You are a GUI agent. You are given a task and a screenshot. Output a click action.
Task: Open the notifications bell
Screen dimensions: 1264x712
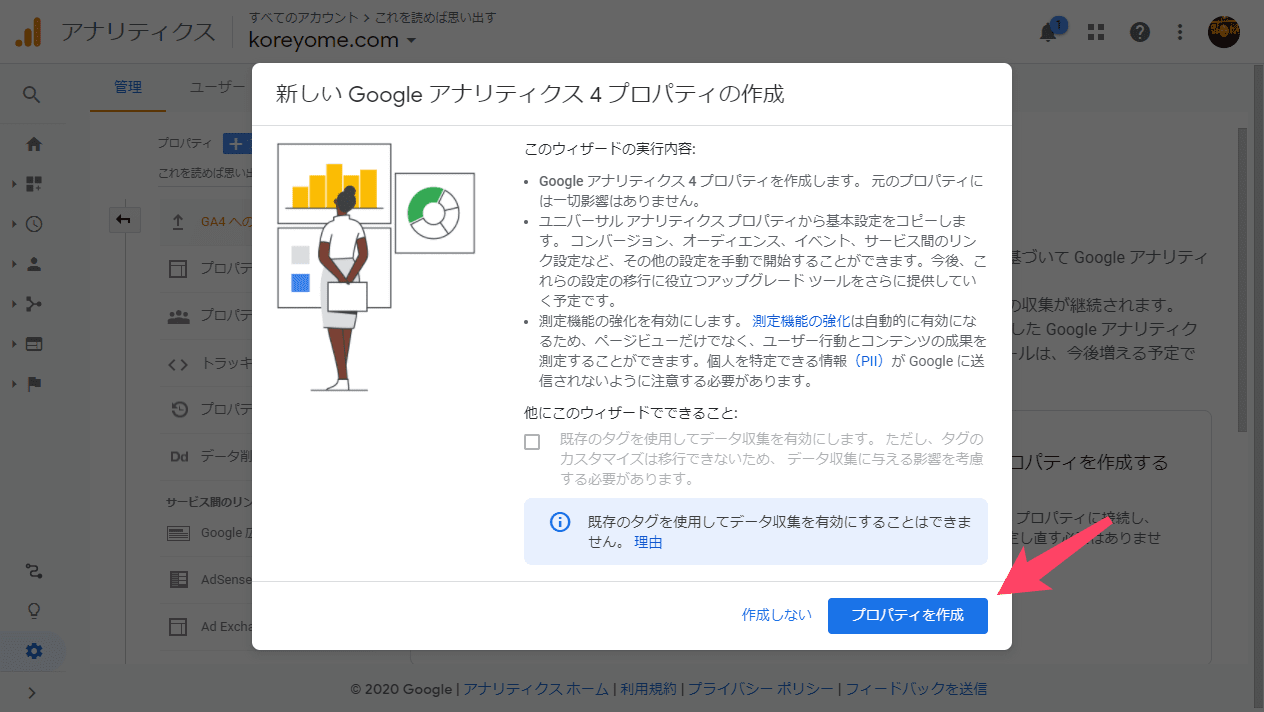(x=1048, y=32)
